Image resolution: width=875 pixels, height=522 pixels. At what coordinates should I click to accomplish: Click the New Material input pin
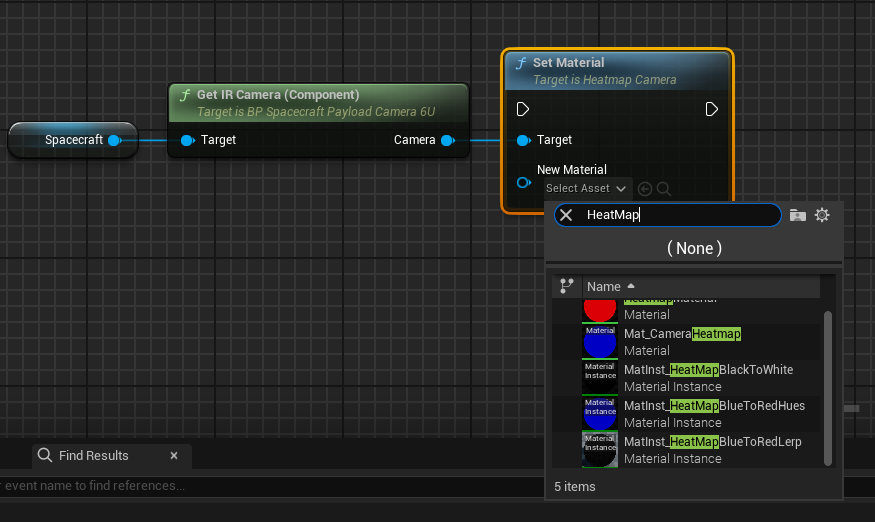[x=523, y=182]
